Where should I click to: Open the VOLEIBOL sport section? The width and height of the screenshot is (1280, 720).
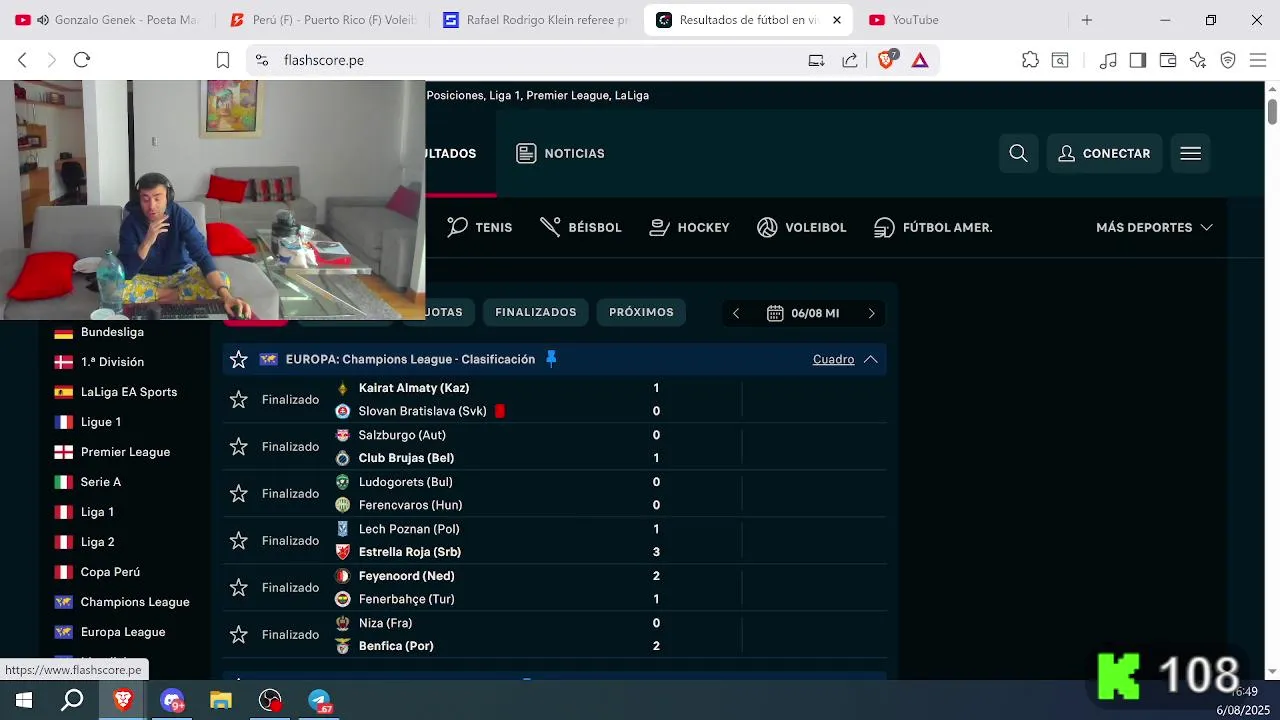(802, 227)
